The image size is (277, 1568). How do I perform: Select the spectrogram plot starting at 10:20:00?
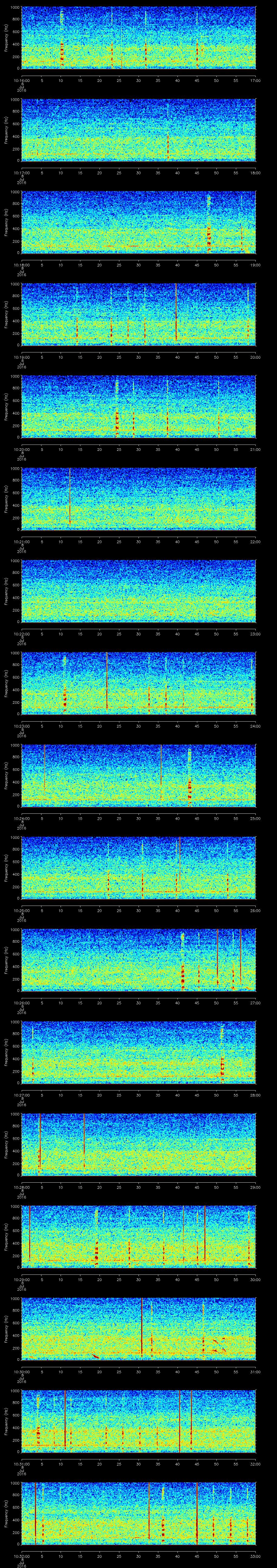coord(139,407)
